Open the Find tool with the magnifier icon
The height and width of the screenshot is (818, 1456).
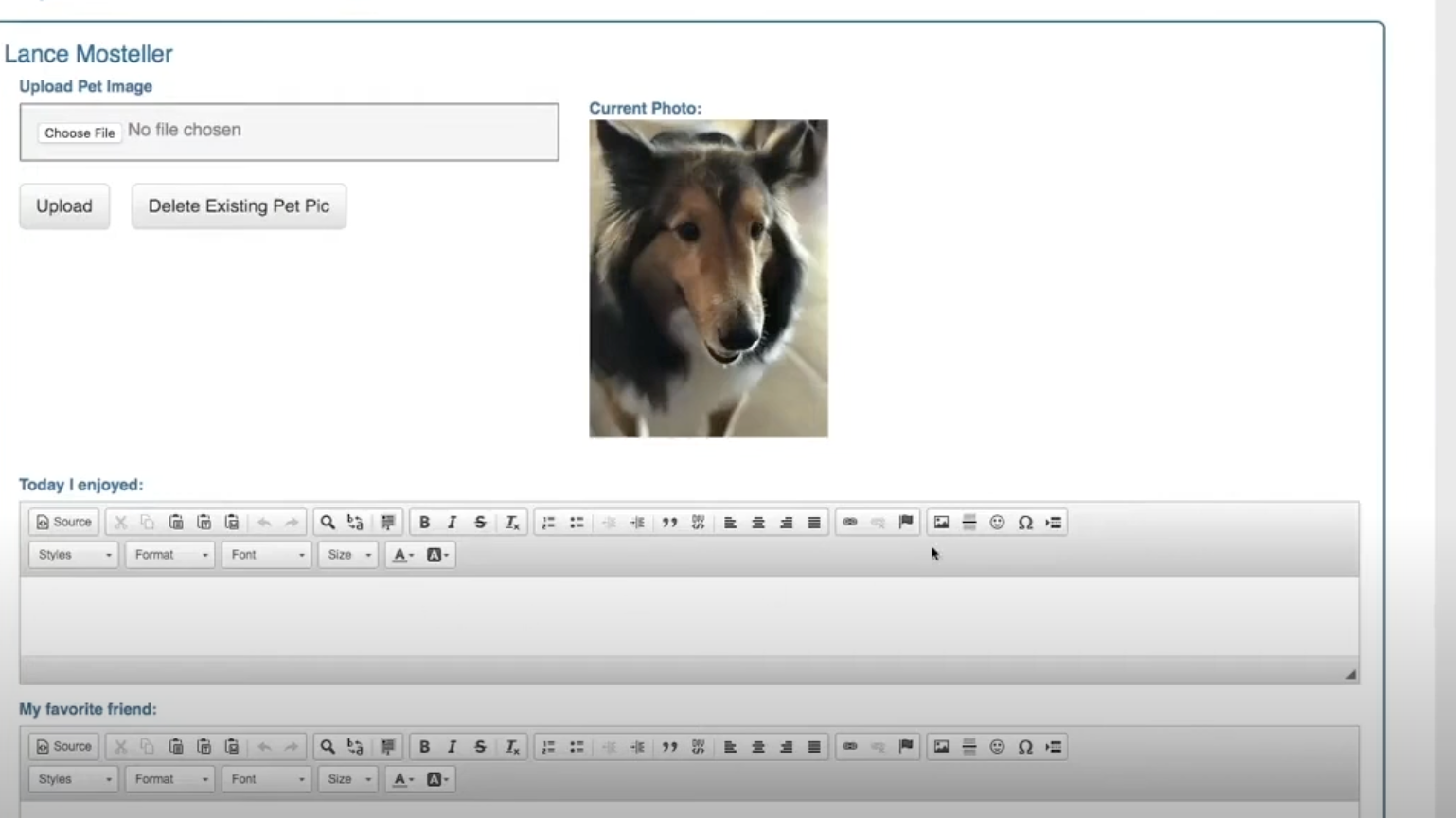(x=328, y=522)
